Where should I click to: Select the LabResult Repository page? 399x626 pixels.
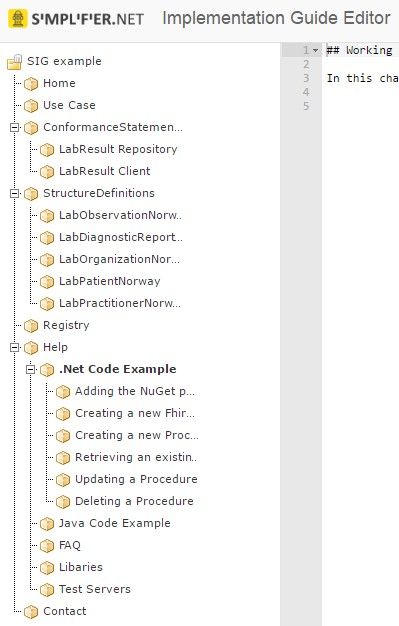(118, 149)
